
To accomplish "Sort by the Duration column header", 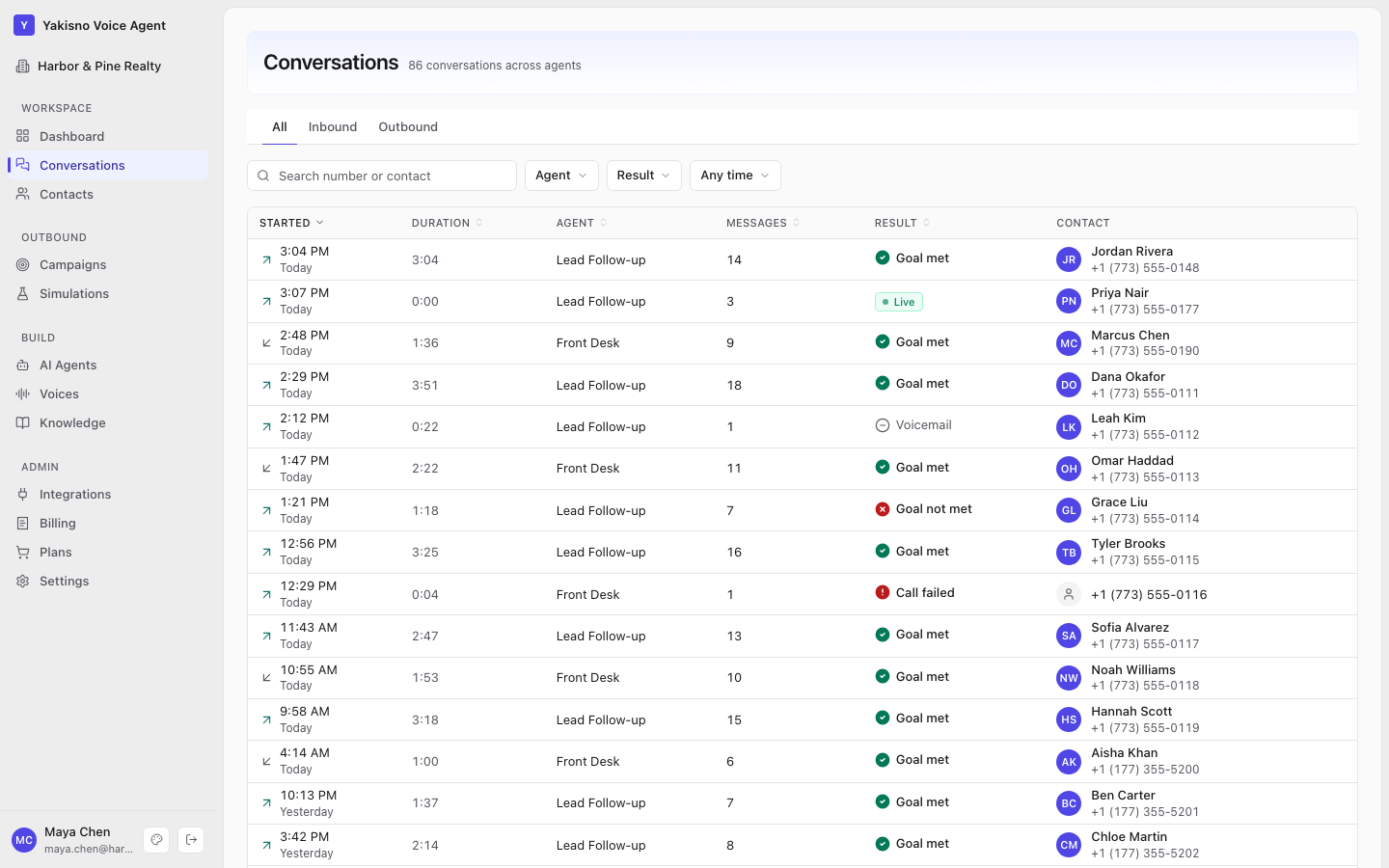I will 447,223.
